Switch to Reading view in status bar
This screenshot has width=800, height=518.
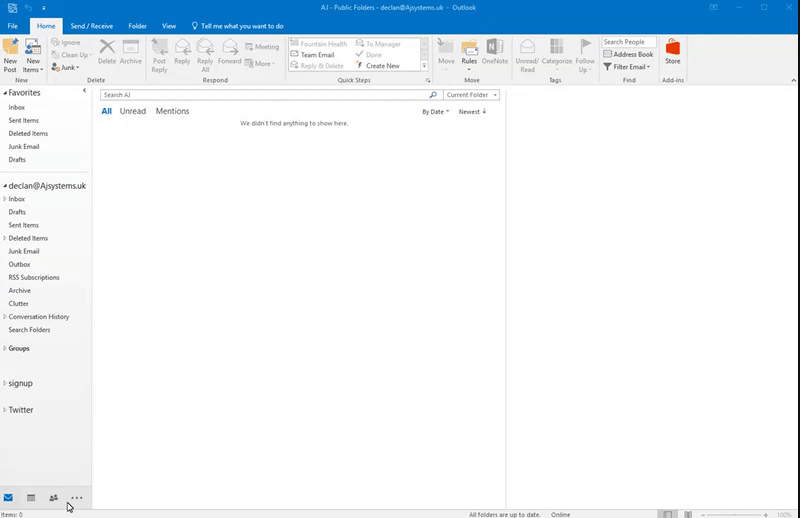[x=689, y=514]
